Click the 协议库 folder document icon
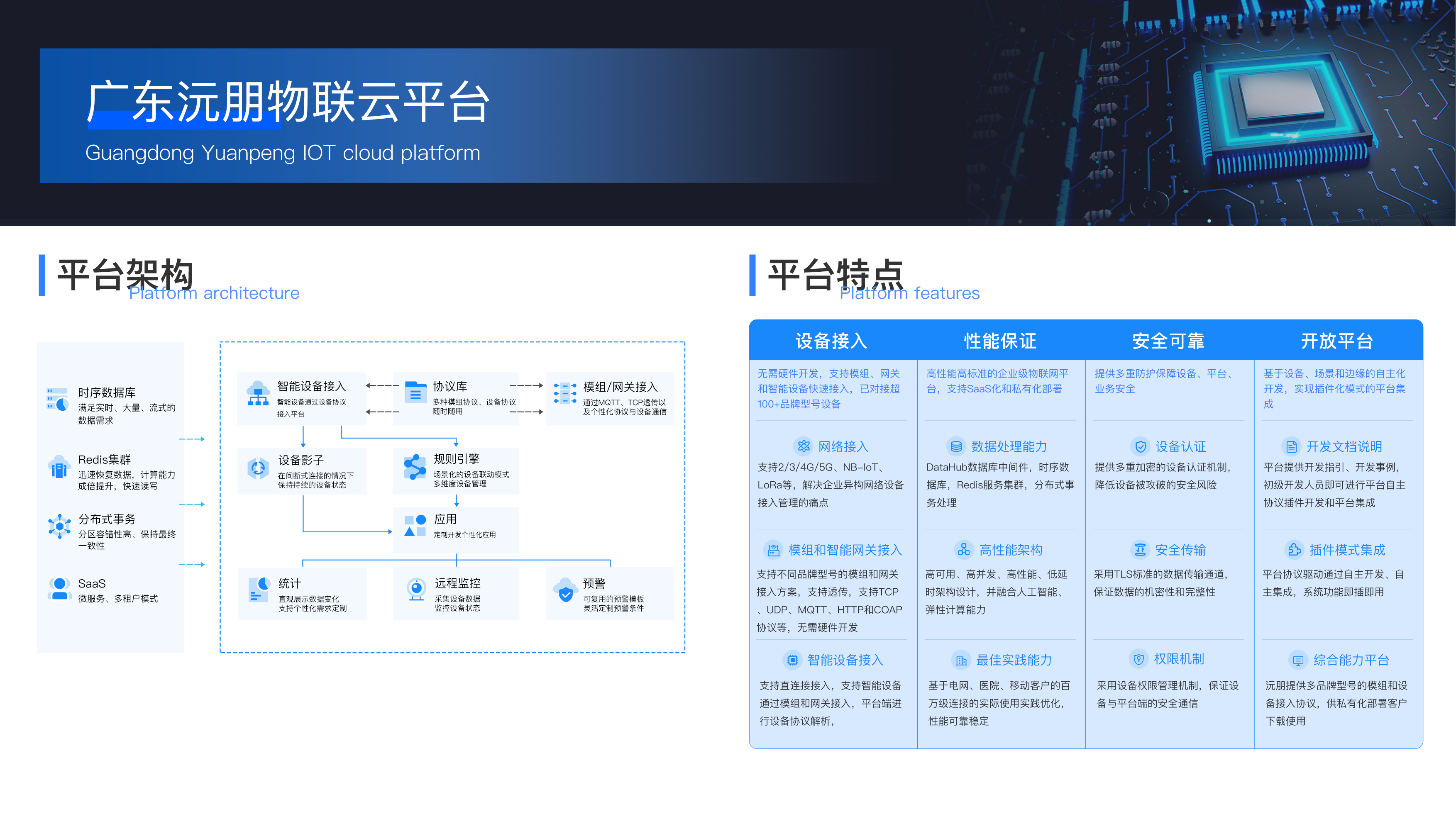The width and height of the screenshot is (1456, 819). 415,392
